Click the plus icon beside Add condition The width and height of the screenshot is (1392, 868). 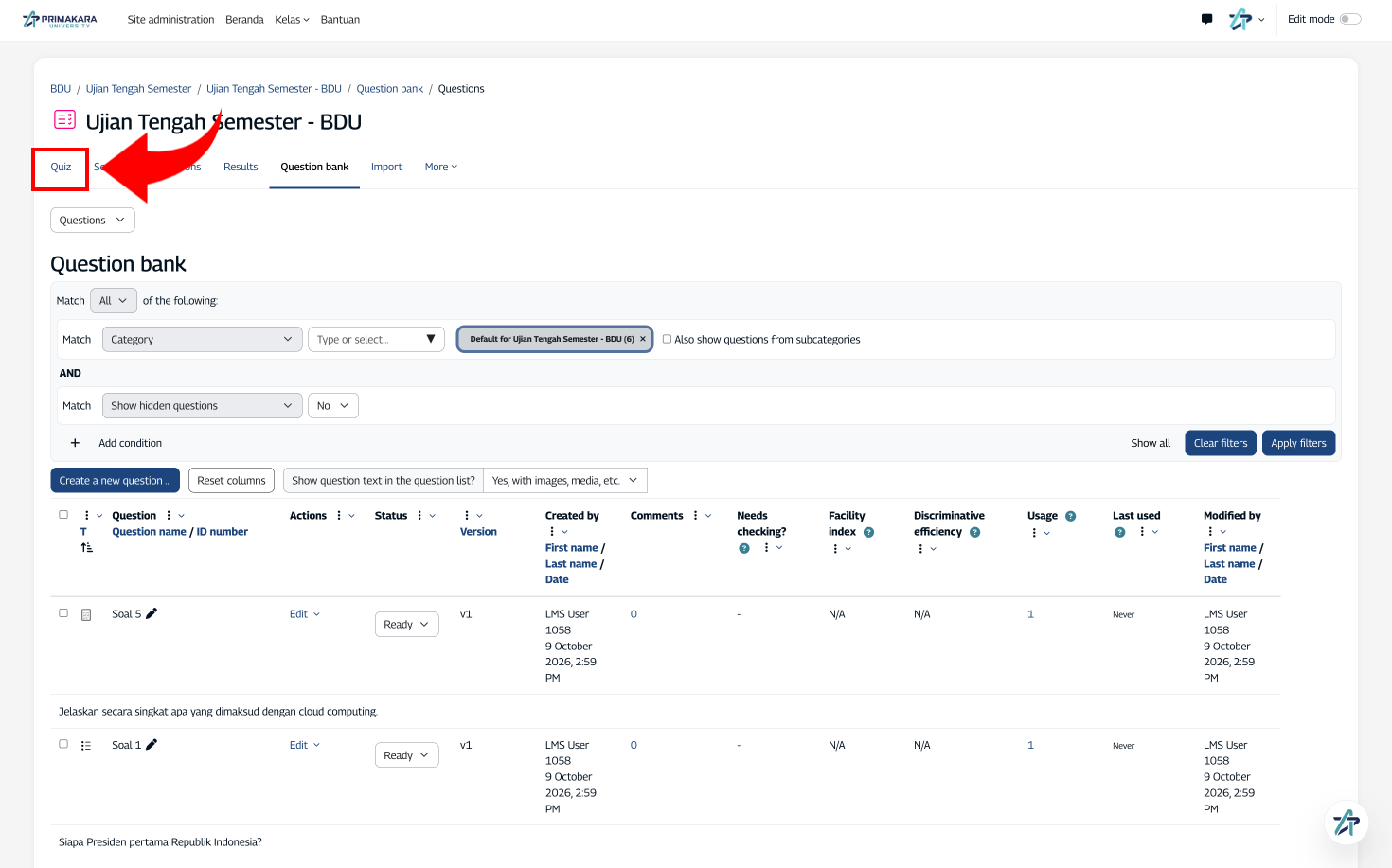pos(75,443)
